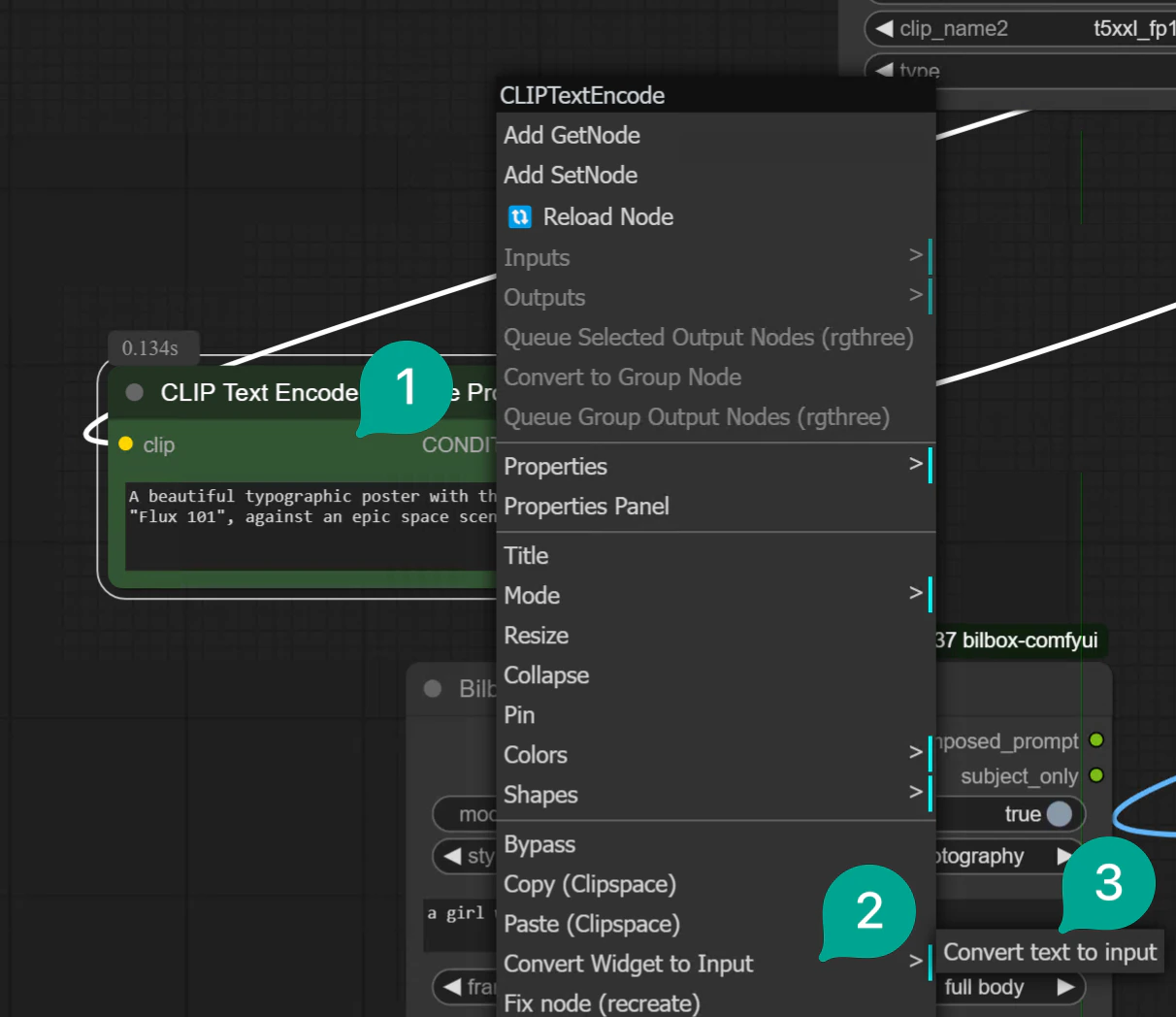
Task: Open the Colors submenu
Action: coord(535,754)
